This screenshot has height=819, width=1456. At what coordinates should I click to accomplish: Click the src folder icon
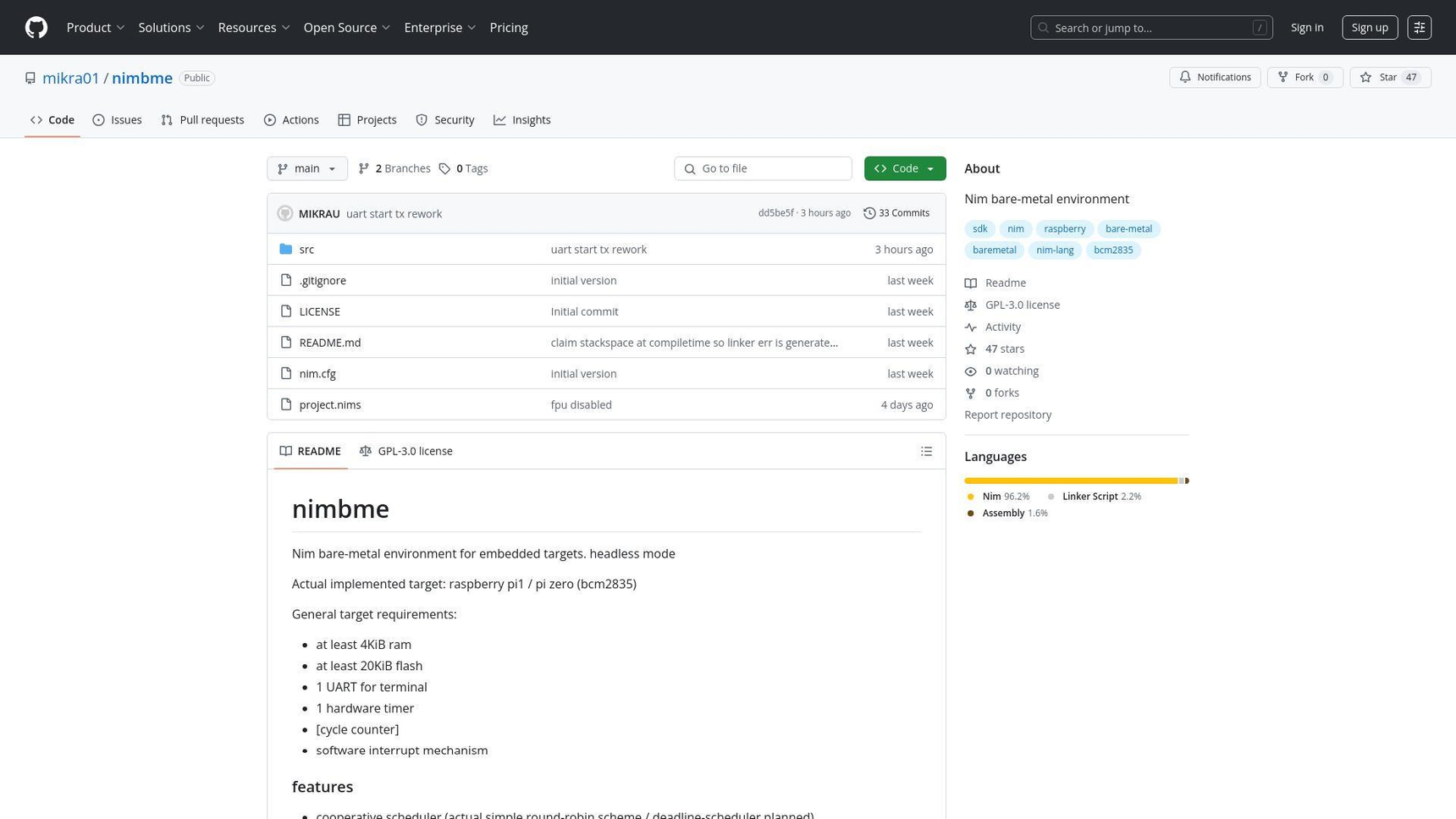coord(286,249)
